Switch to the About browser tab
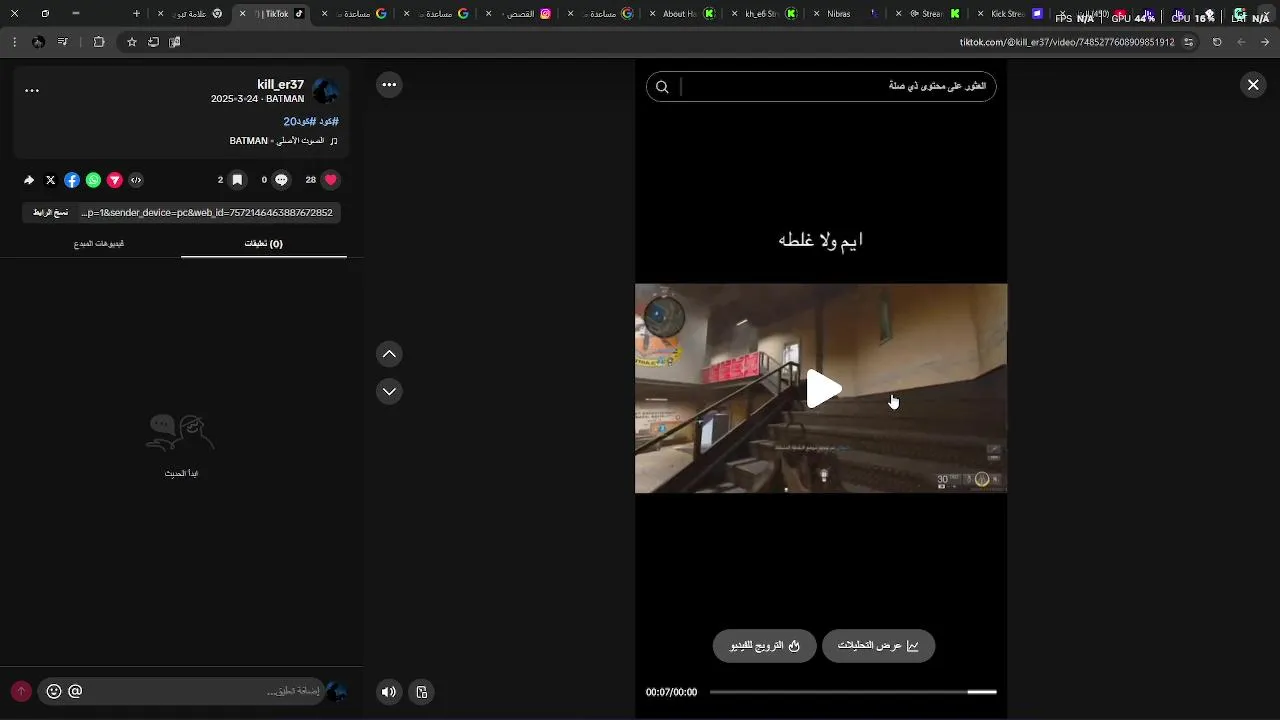This screenshot has width=1280, height=720. point(682,14)
